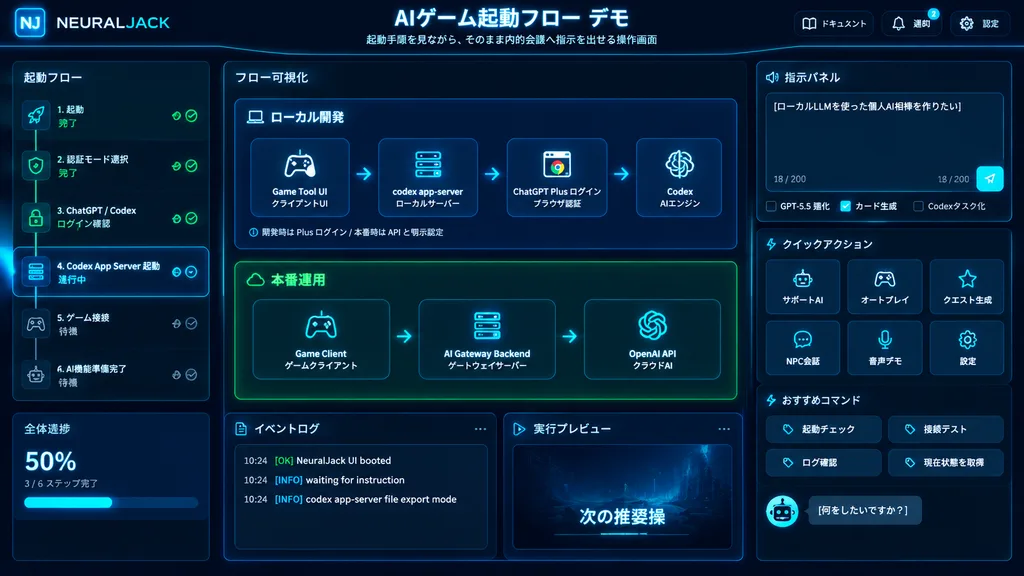
Task: Click the info icon beside 開発時は Plus ログイン note
Action: tap(253, 232)
